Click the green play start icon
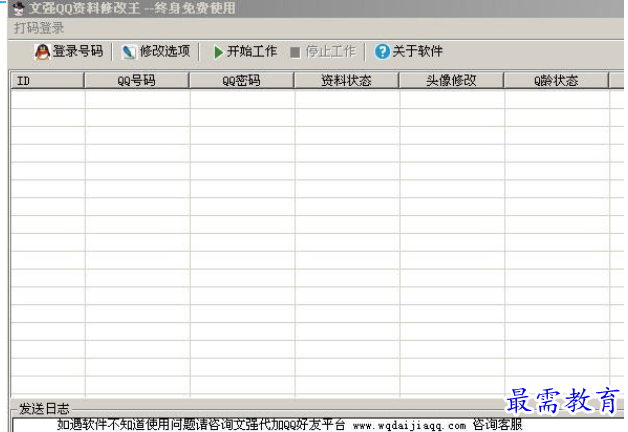628x432 pixels. pyautogui.click(x=218, y=52)
